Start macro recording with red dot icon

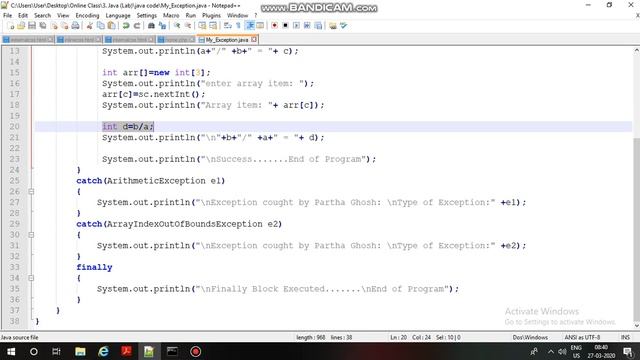coord(274,26)
